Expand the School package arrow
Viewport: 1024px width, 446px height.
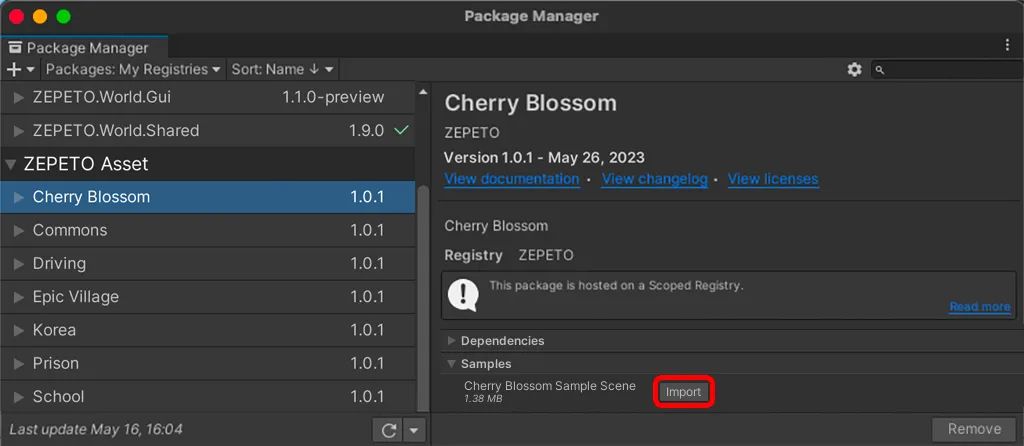(19, 397)
